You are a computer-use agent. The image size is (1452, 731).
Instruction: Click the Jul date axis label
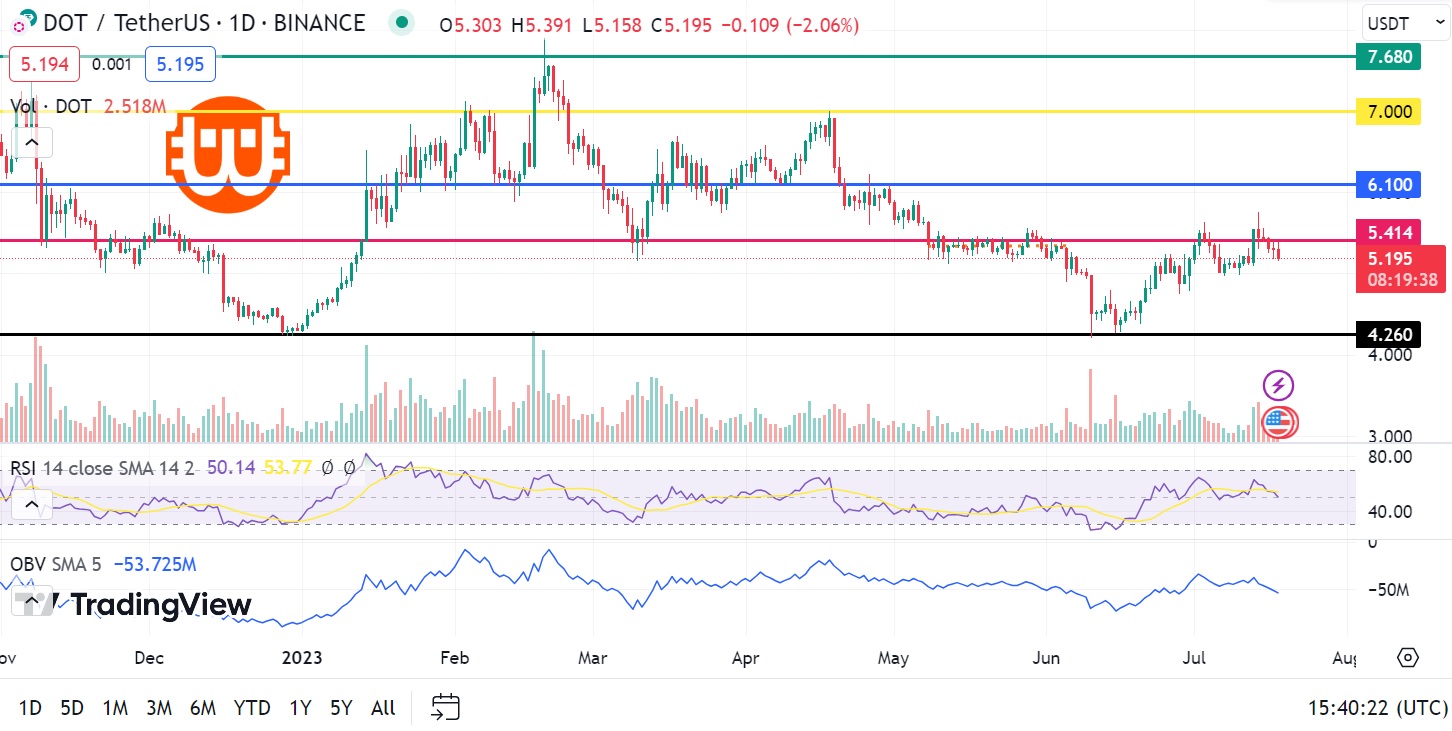coord(1194,658)
